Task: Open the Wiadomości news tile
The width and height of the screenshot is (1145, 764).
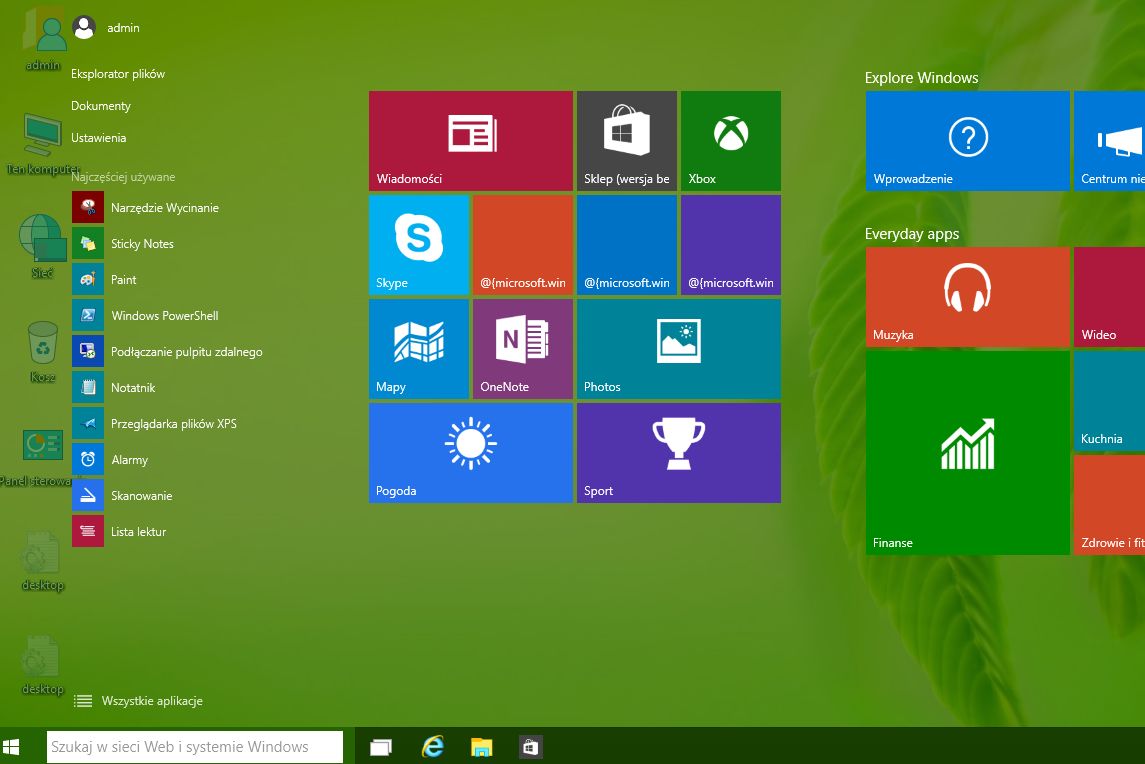Action: [470, 141]
